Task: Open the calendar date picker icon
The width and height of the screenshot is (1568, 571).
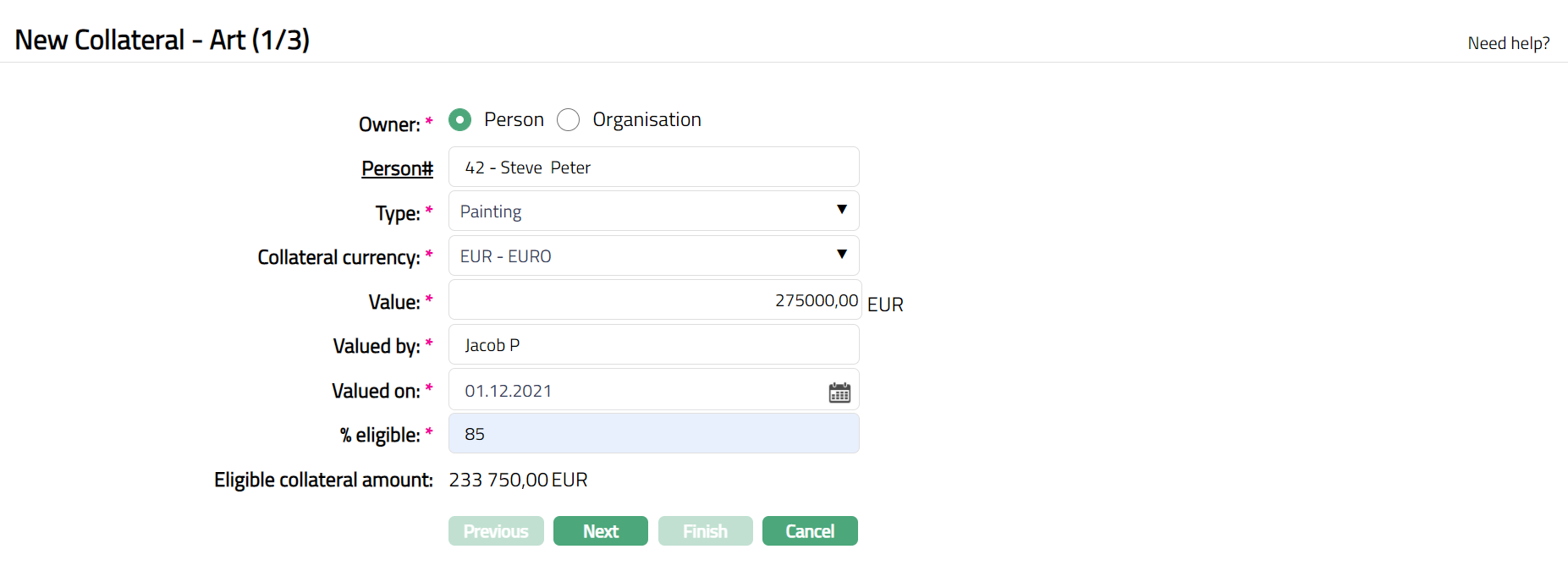Action: point(839,392)
